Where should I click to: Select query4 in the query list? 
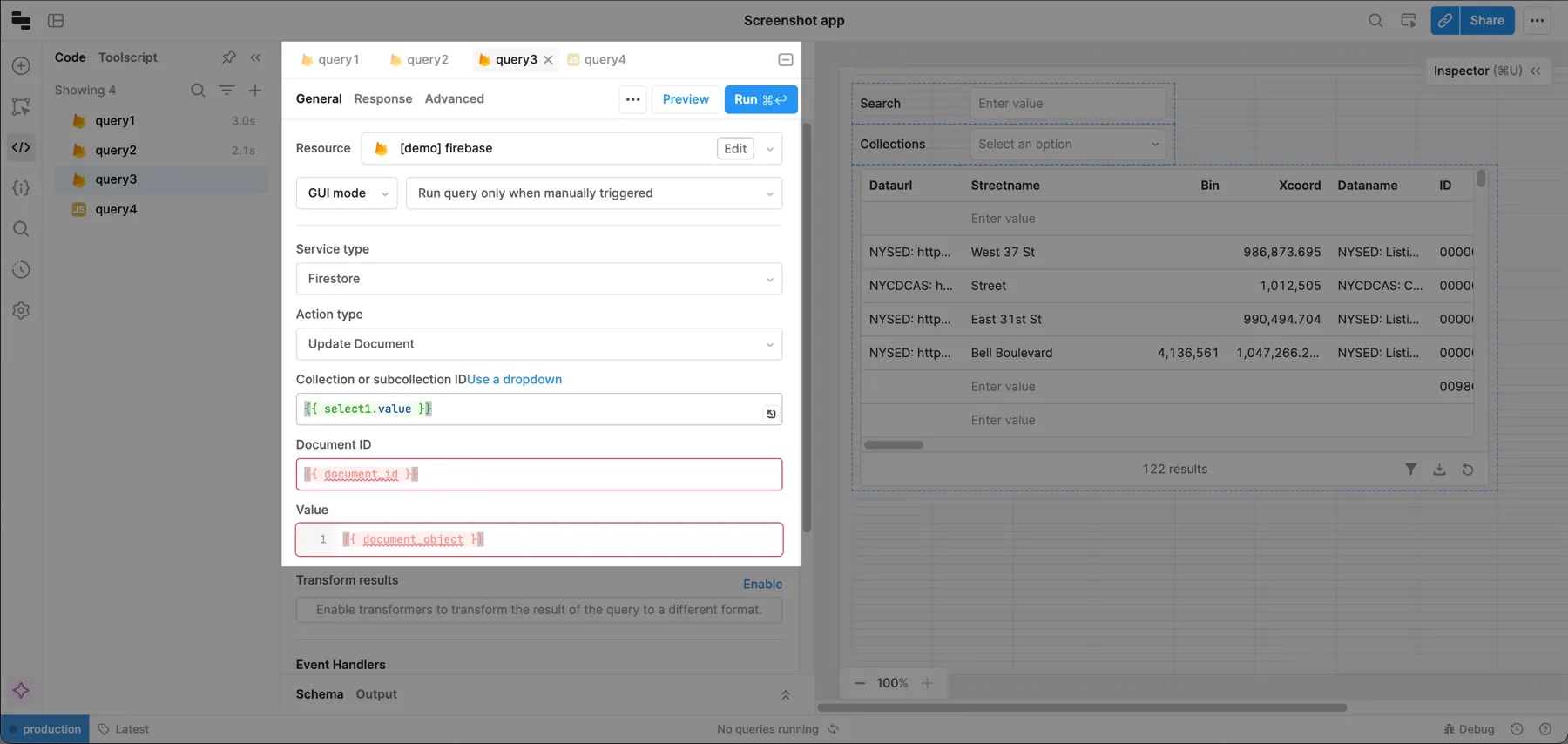click(161, 209)
